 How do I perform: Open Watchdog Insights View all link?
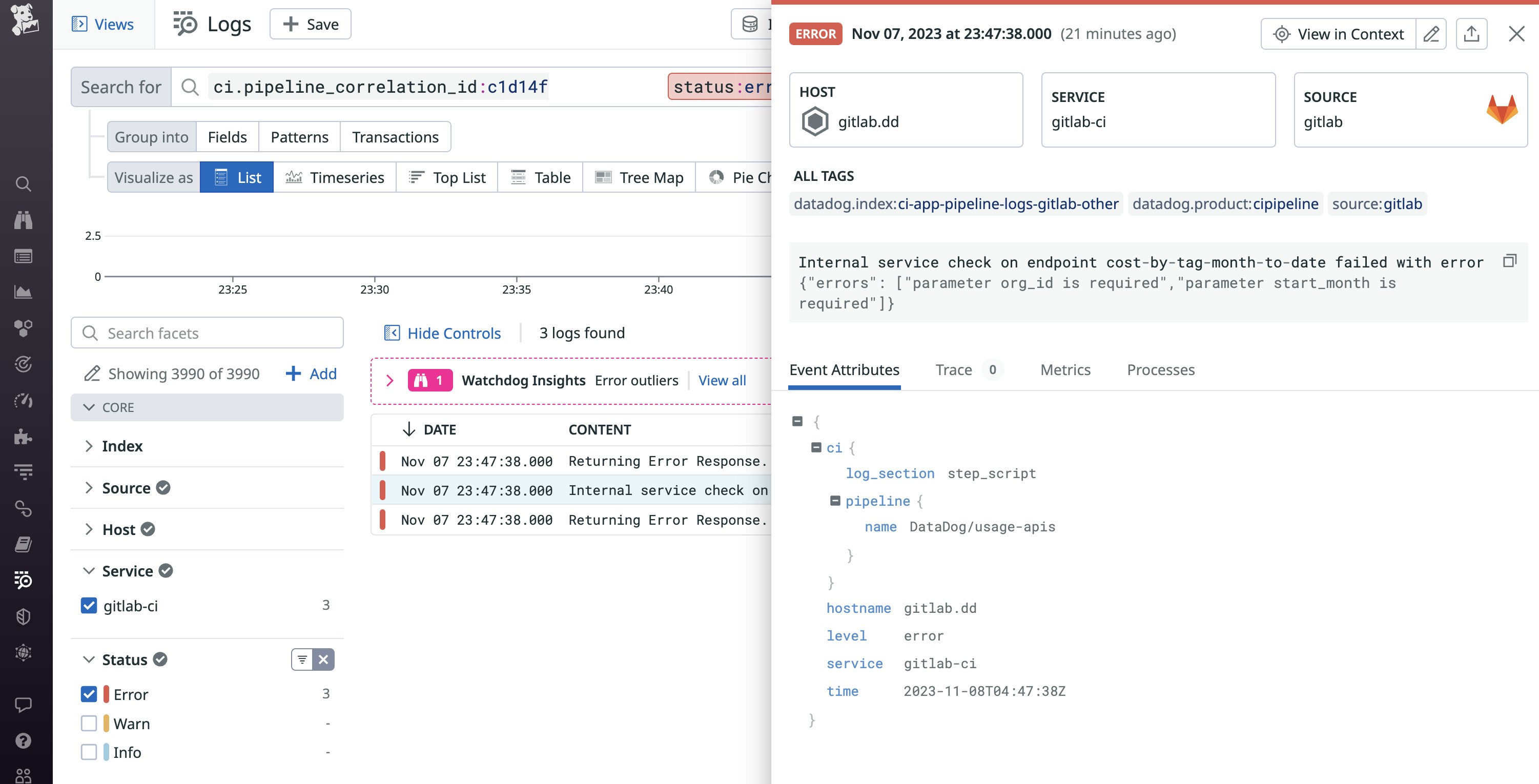(x=722, y=380)
